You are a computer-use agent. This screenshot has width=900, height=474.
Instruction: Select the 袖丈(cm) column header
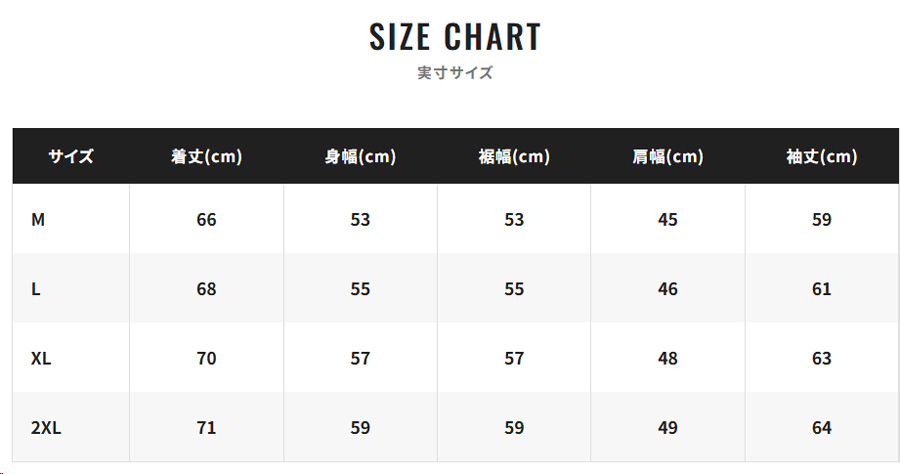(822, 156)
